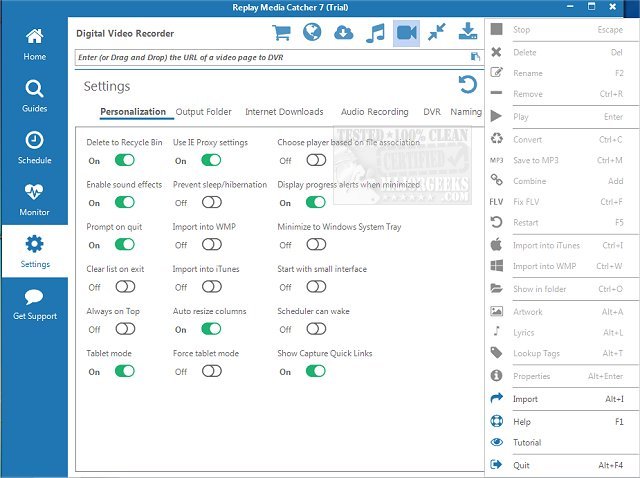This screenshot has height=478, width=640.
Task: Click the Stop square icon
Action: 496,29
